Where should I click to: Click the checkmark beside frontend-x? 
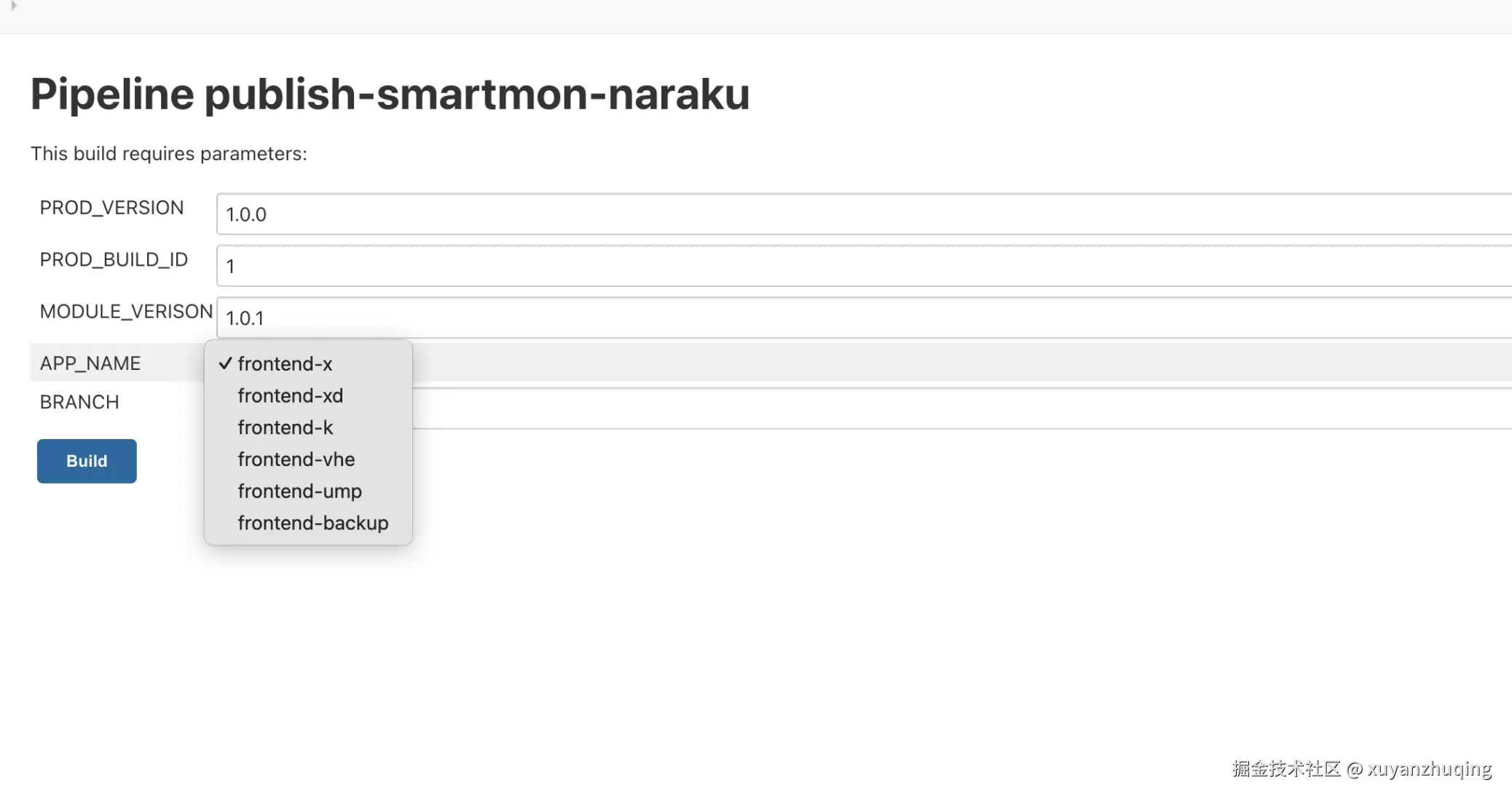[225, 363]
